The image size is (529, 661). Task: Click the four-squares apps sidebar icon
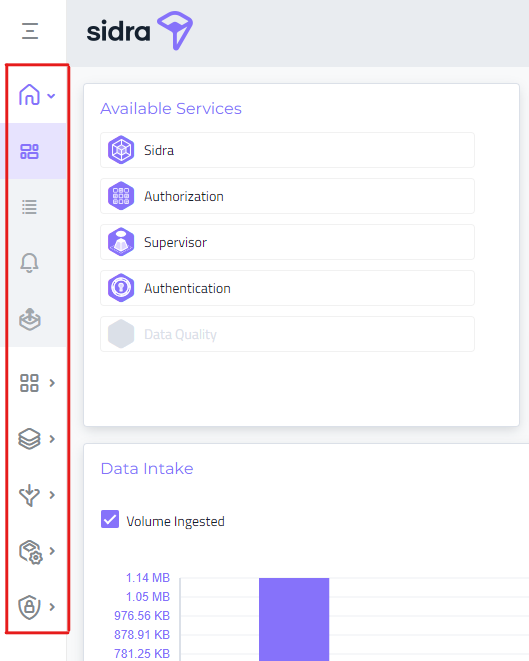pos(30,383)
